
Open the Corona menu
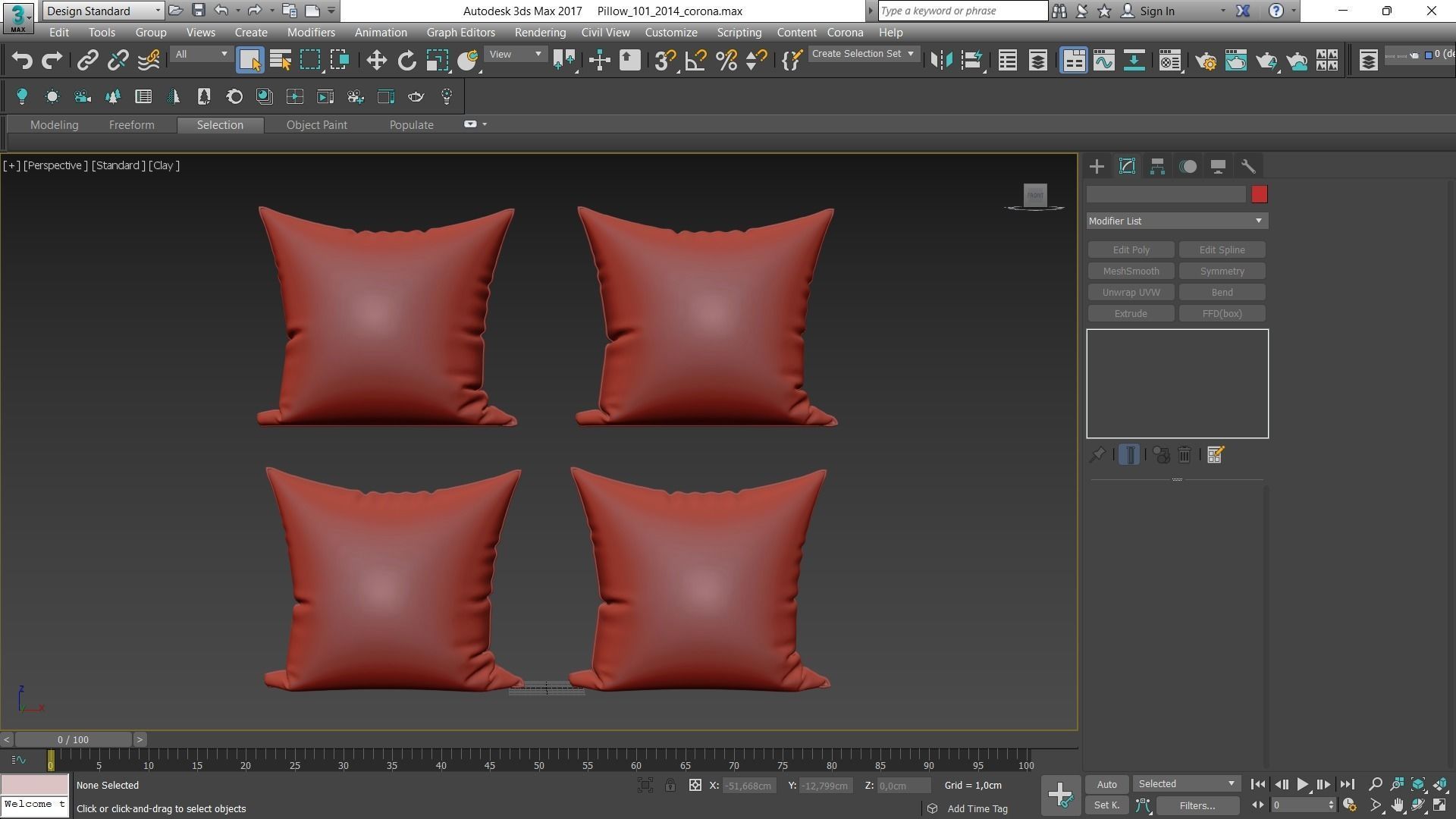point(845,33)
